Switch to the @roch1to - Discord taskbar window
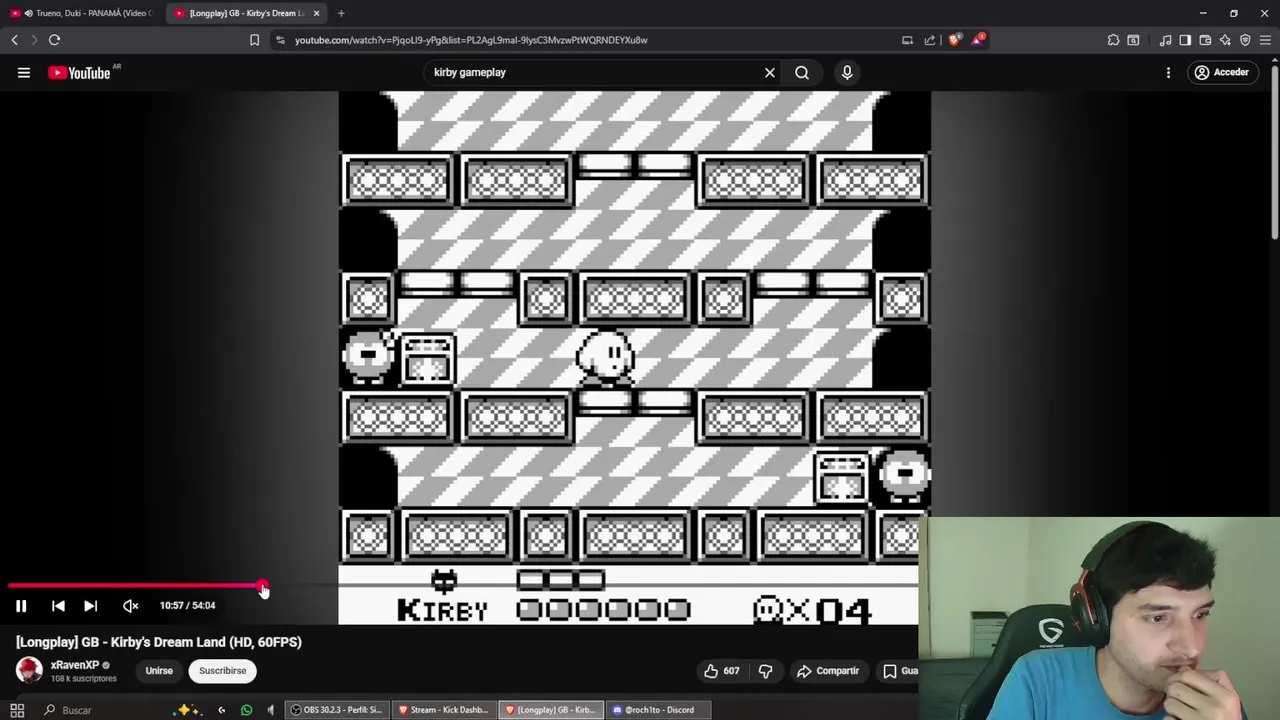Viewport: 1280px width, 720px height. click(658, 710)
